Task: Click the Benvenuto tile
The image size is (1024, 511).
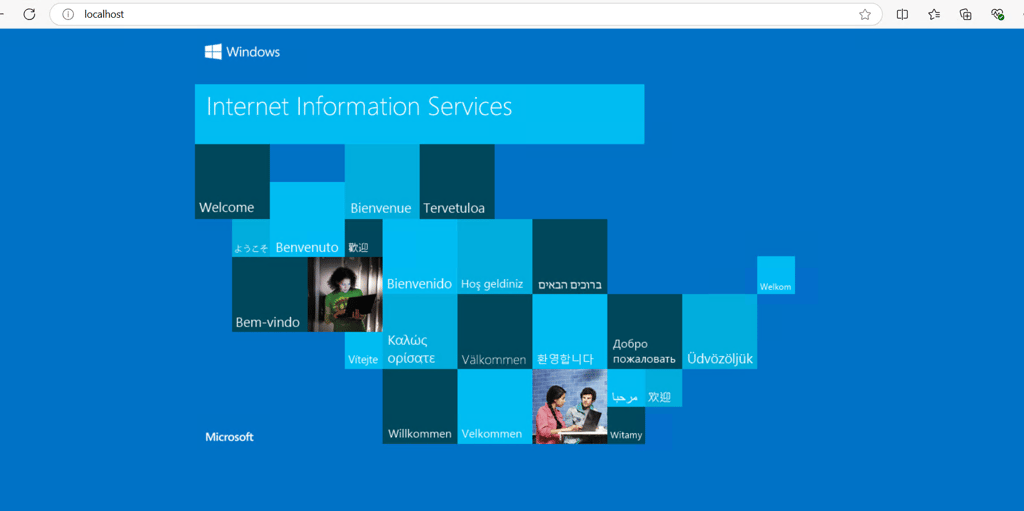Action: (307, 220)
